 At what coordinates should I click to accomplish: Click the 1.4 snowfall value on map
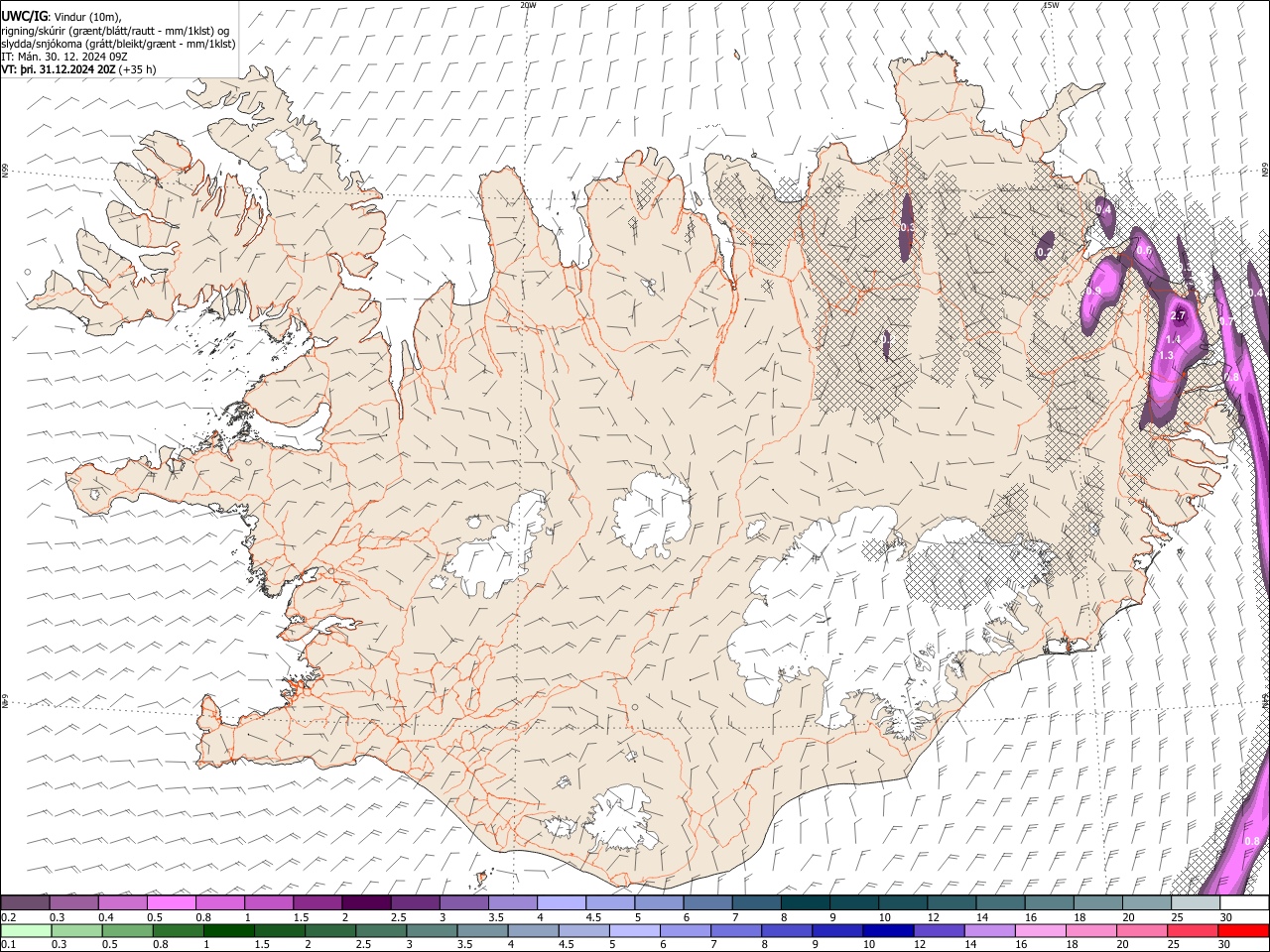[x=1173, y=339]
